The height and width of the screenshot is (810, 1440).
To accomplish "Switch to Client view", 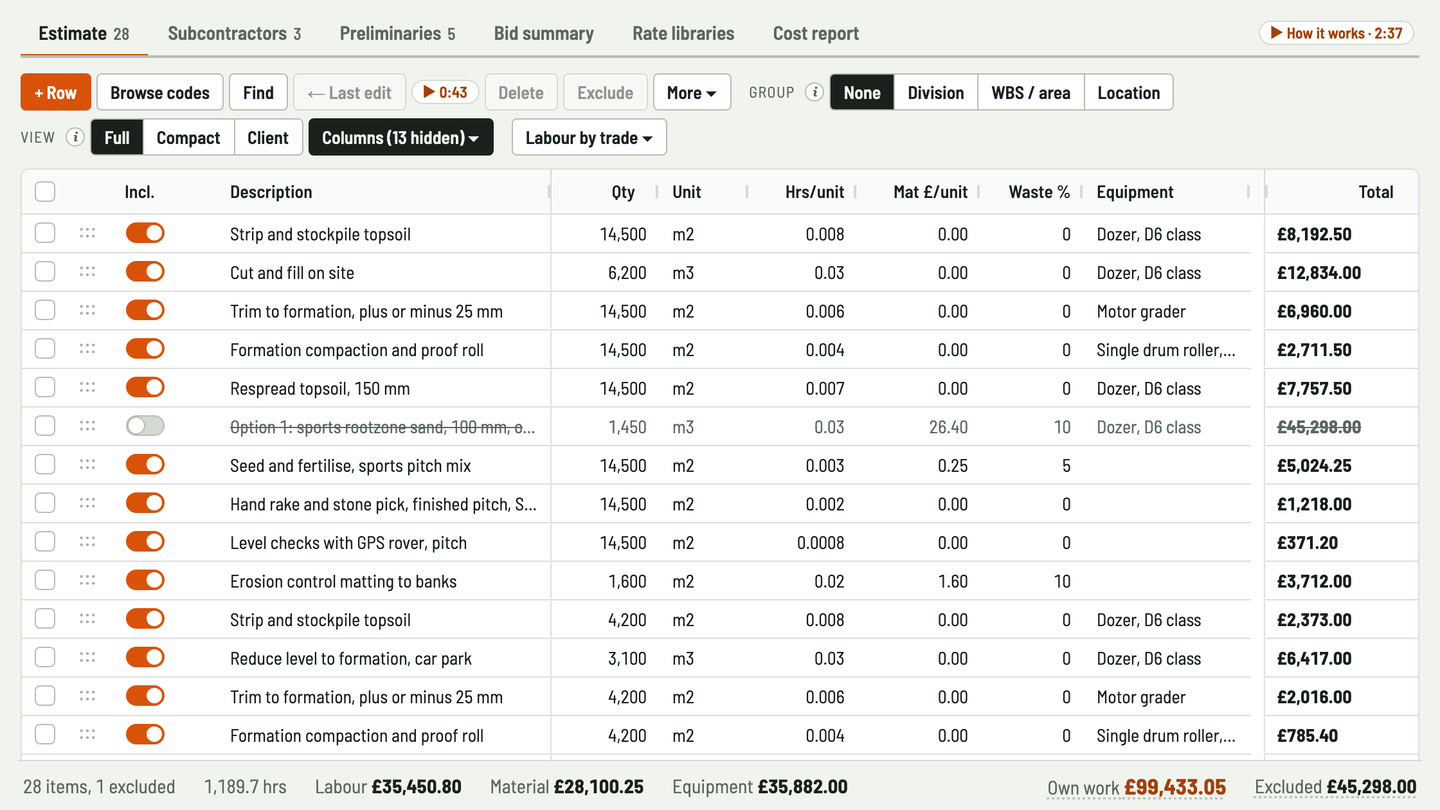I will (x=267, y=138).
